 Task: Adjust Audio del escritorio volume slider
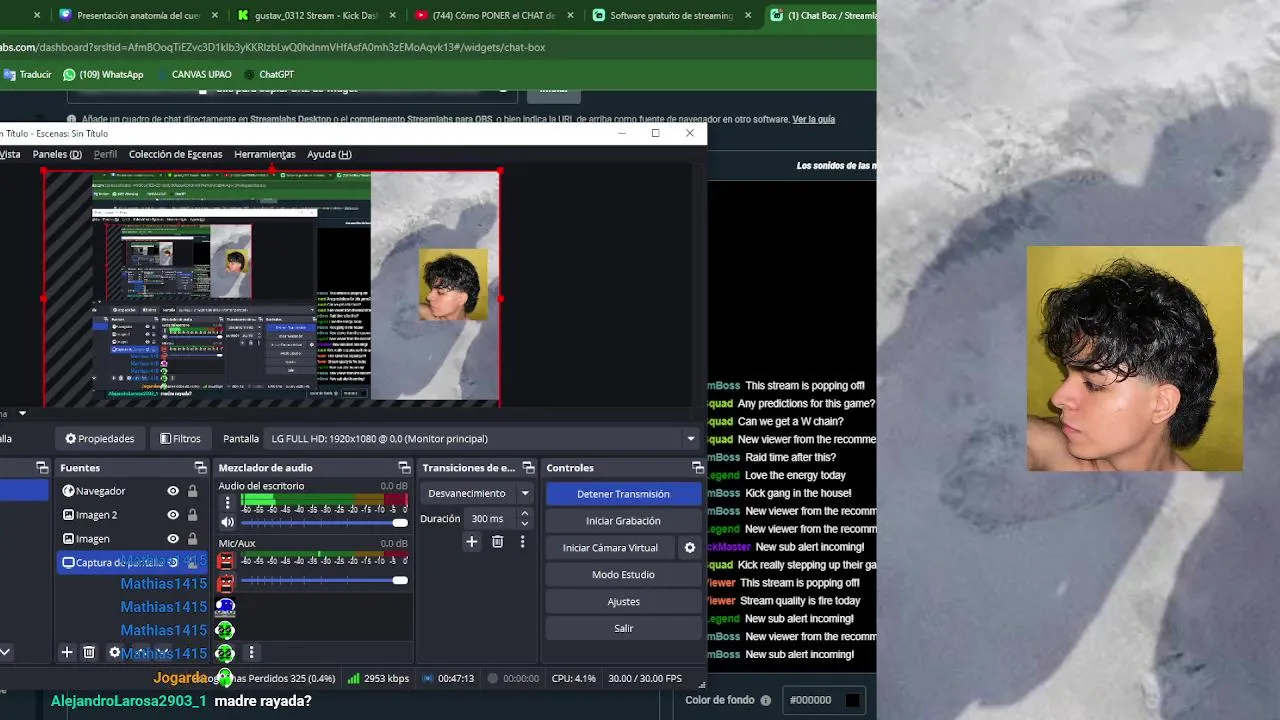324,522
